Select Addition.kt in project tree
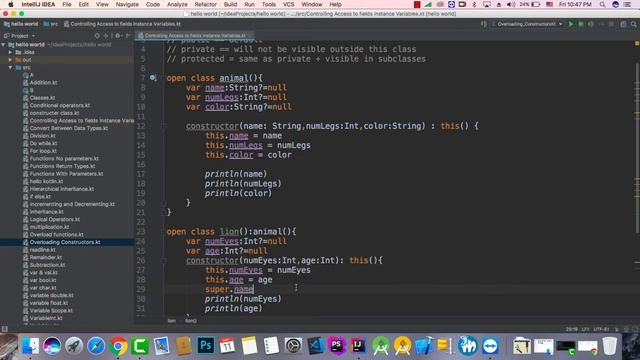This screenshot has width=640, height=360. pyautogui.click(x=43, y=82)
